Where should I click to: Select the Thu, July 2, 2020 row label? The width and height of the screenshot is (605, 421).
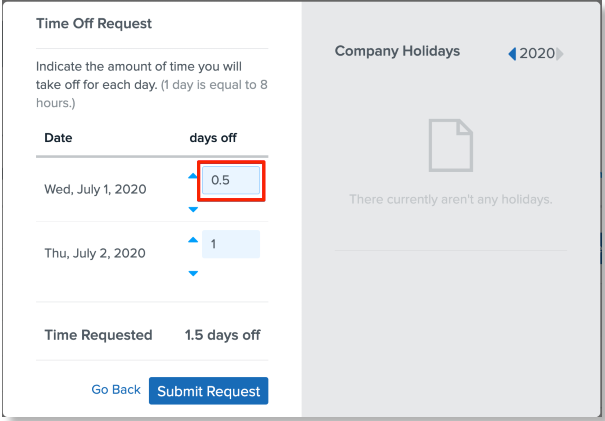tap(97, 253)
